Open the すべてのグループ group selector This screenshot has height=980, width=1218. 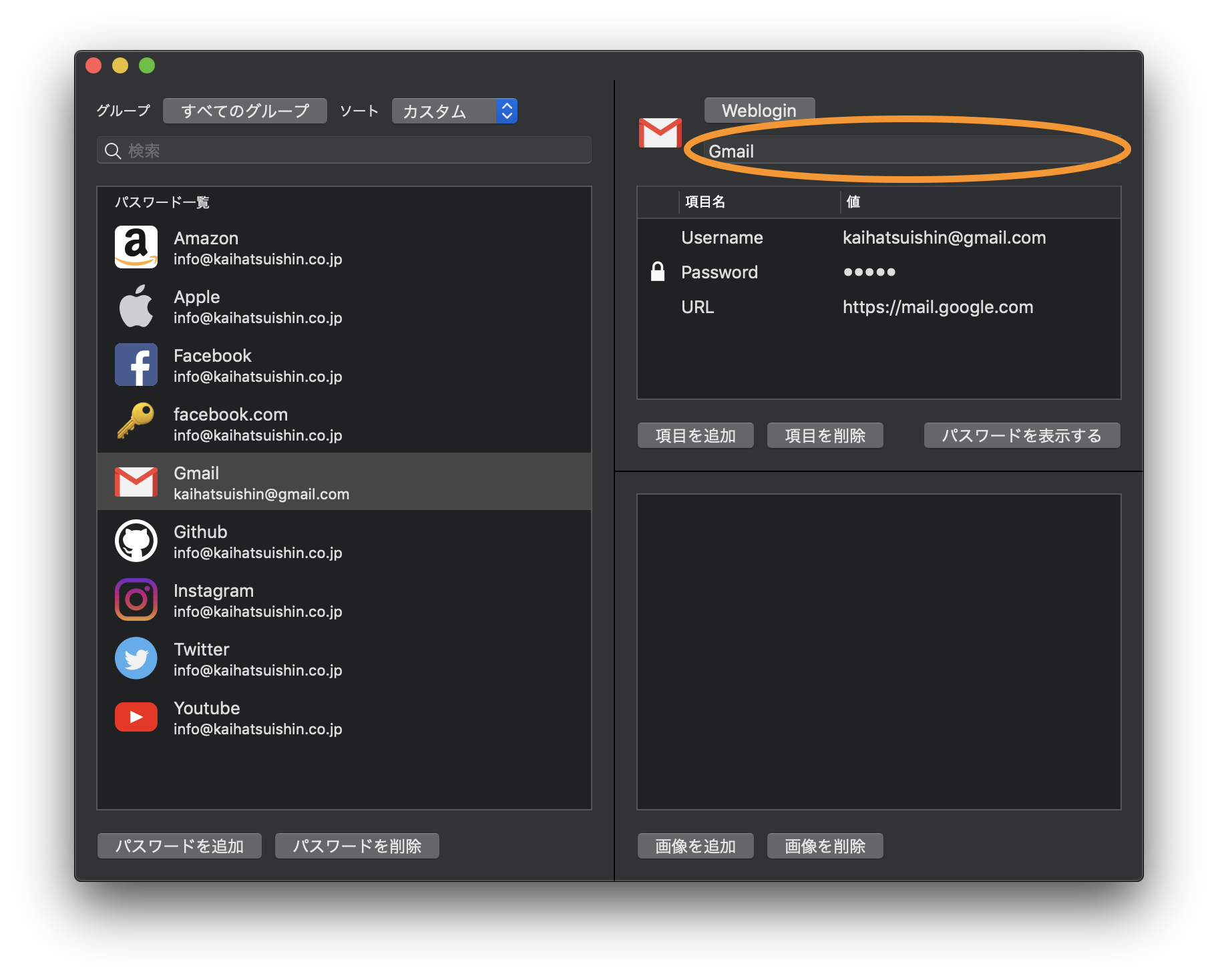click(x=245, y=111)
